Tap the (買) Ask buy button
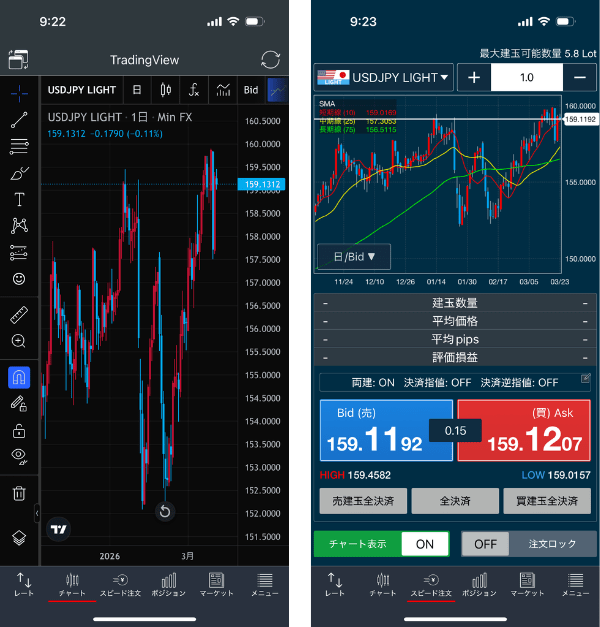This screenshot has width=600, height=627. (x=524, y=430)
